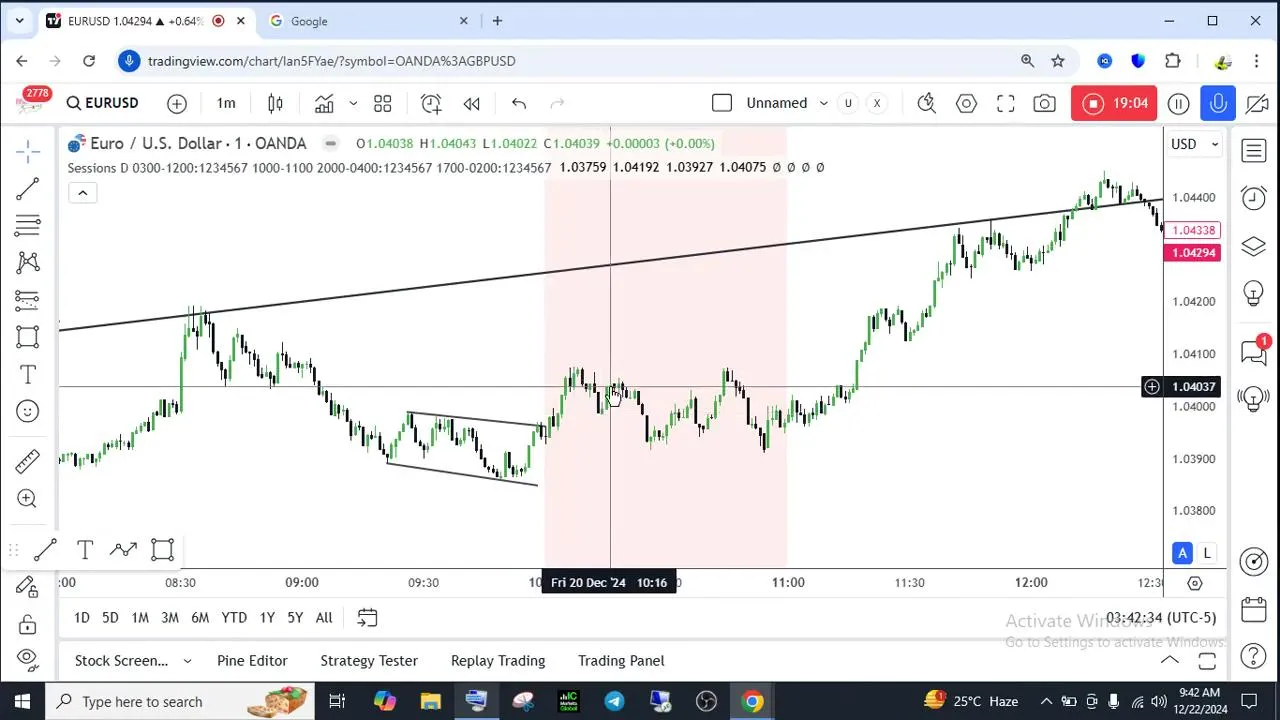Toggle hide all drawings eye icon
The width and height of the screenshot is (1280, 720).
(x=28, y=659)
